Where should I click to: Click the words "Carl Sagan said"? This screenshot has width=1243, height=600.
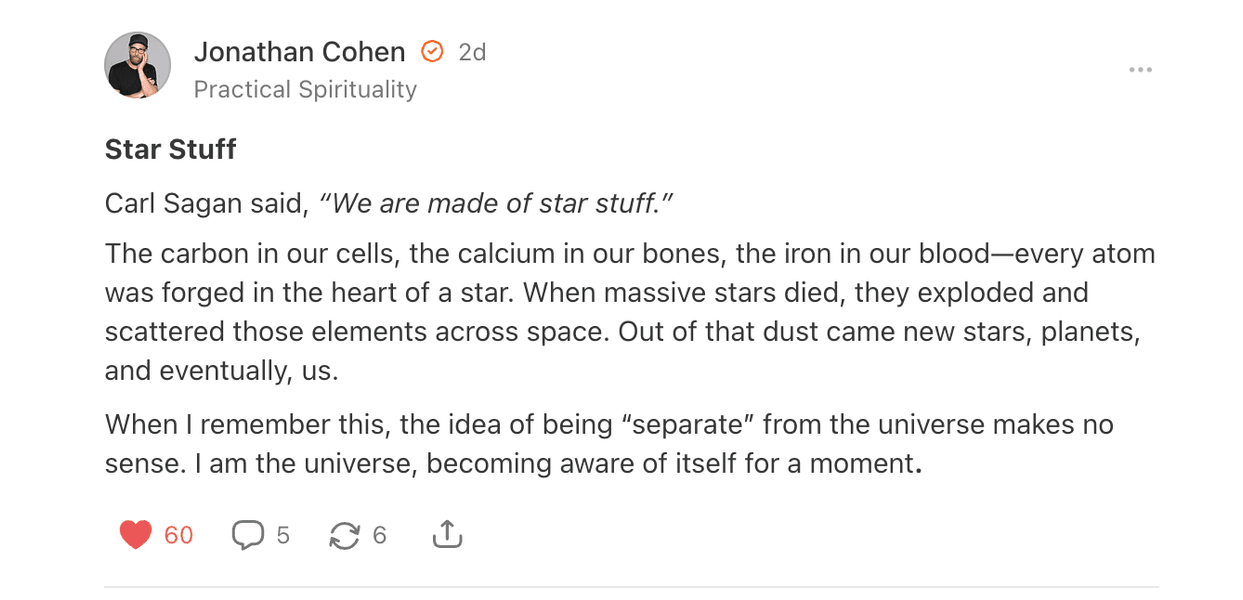coord(204,204)
